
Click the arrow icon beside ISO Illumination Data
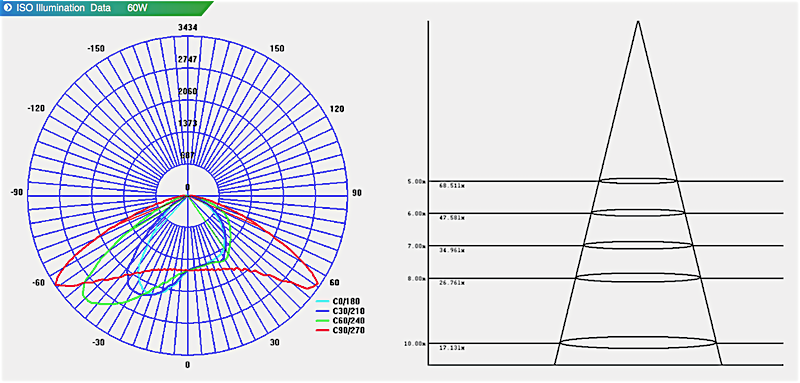coord(8,9)
